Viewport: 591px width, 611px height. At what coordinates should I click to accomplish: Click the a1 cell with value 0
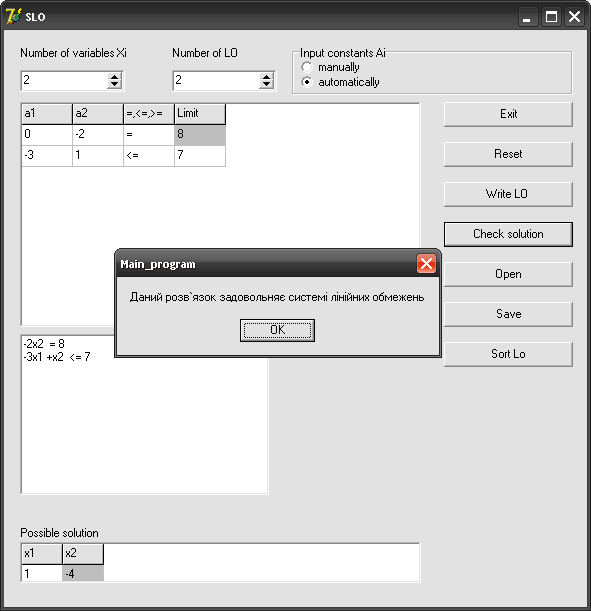(x=47, y=135)
